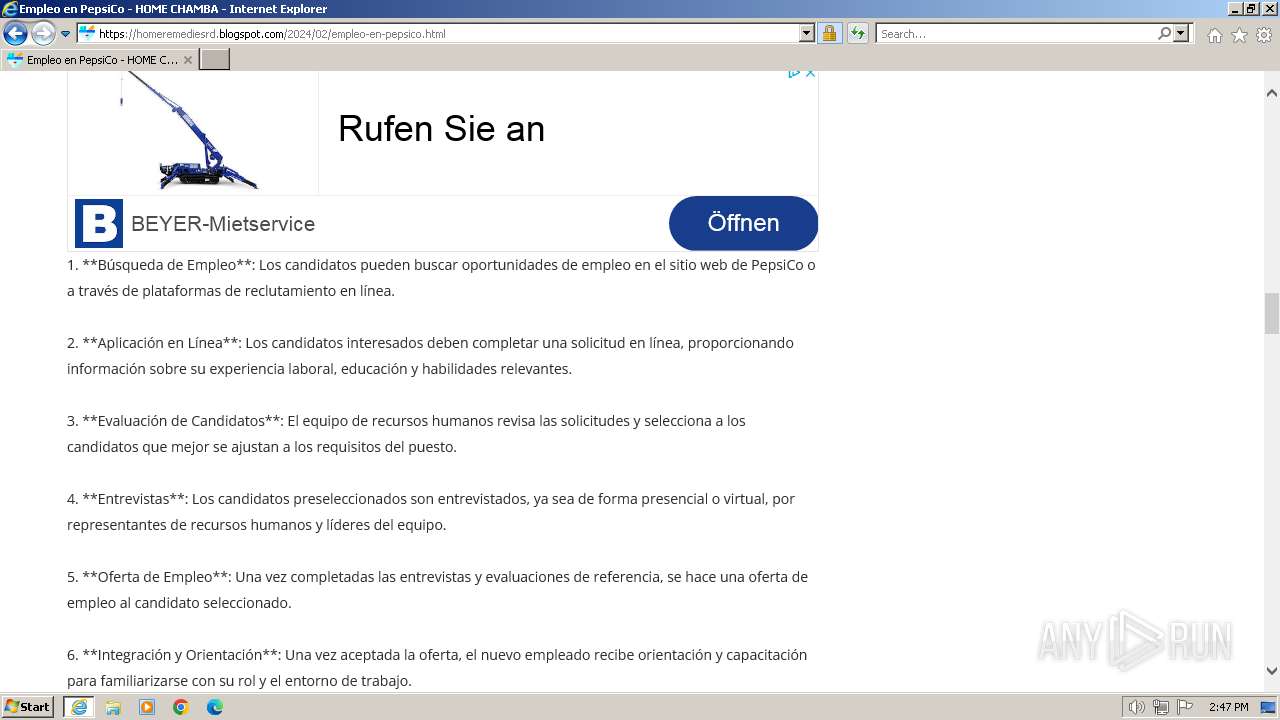The height and width of the screenshot is (720, 1280).
Task: Open the Home page icon
Action: pyautogui.click(x=1214, y=35)
